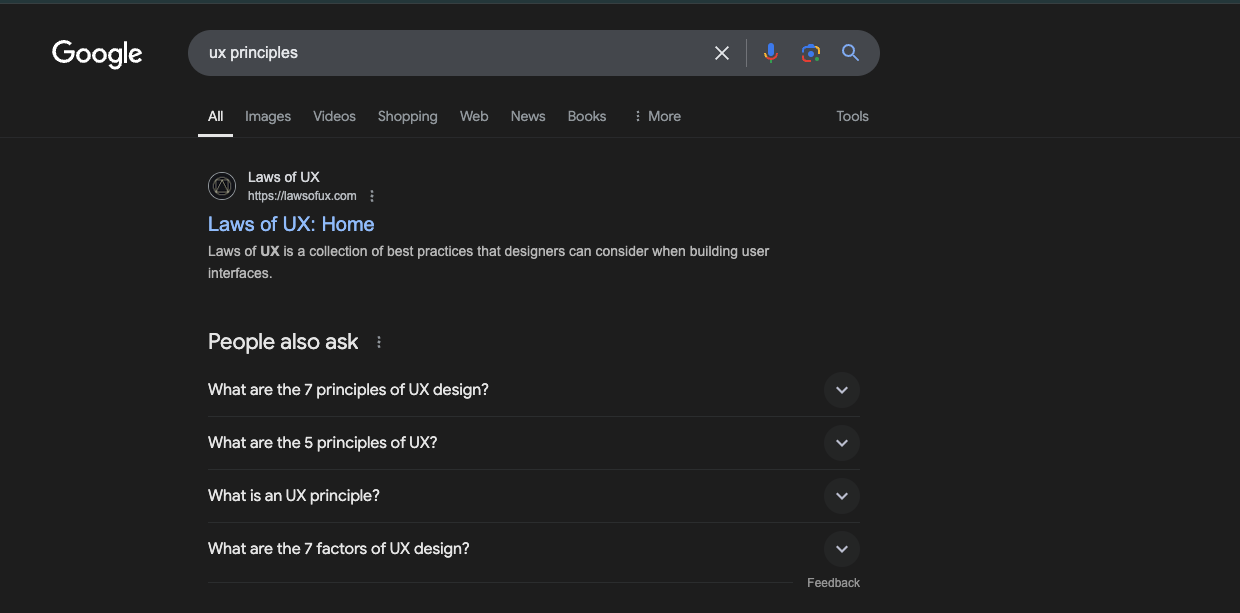This screenshot has height=613, width=1240.
Task: Open the More search filters menu
Action: pyautogui.click(x=656, y=116)
